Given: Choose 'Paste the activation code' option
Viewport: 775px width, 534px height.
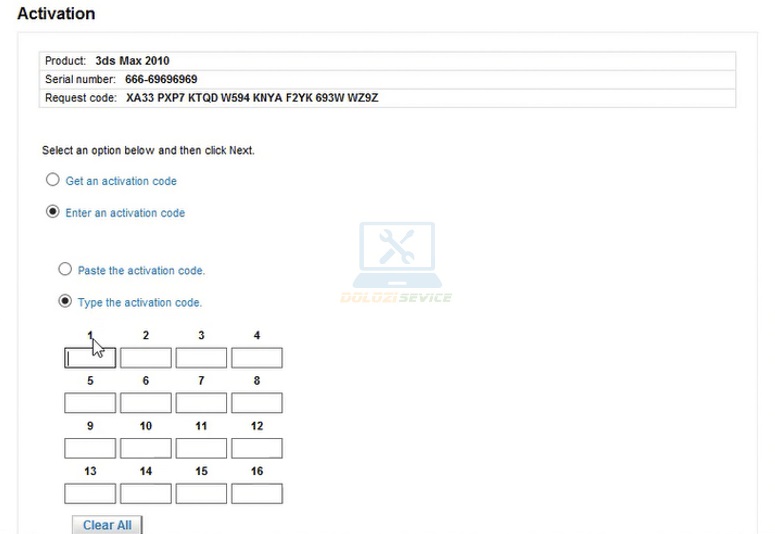Looking at the screenshot, I should tap(65, 270).
